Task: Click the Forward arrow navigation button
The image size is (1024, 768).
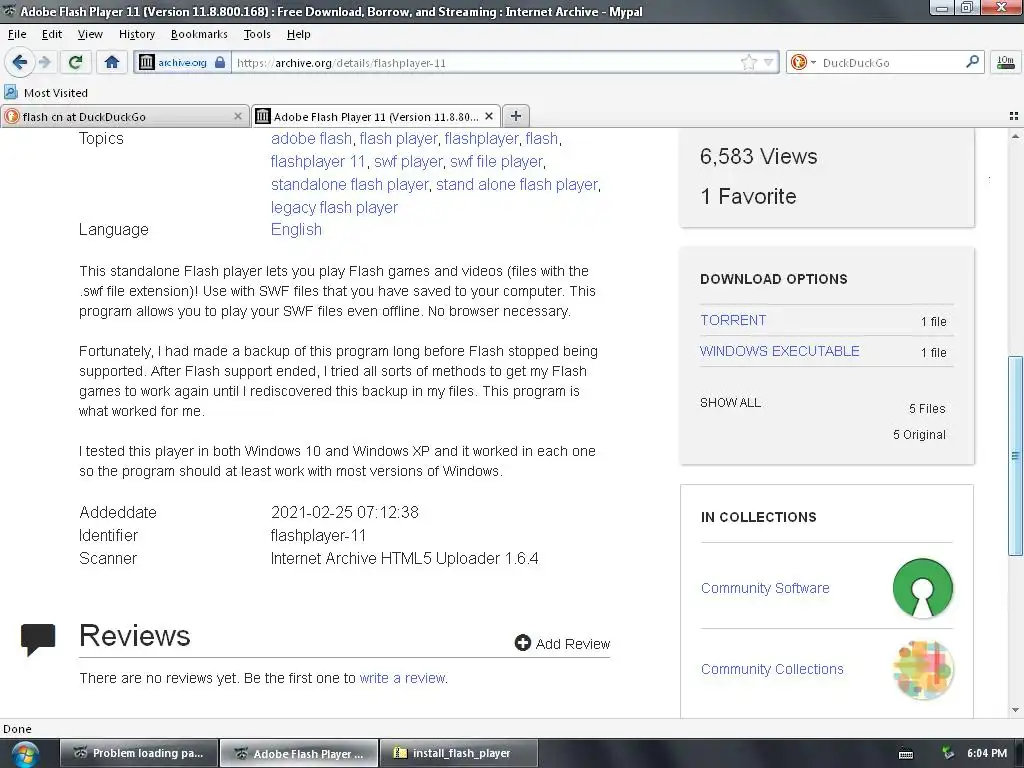Action: pos(44,63)
